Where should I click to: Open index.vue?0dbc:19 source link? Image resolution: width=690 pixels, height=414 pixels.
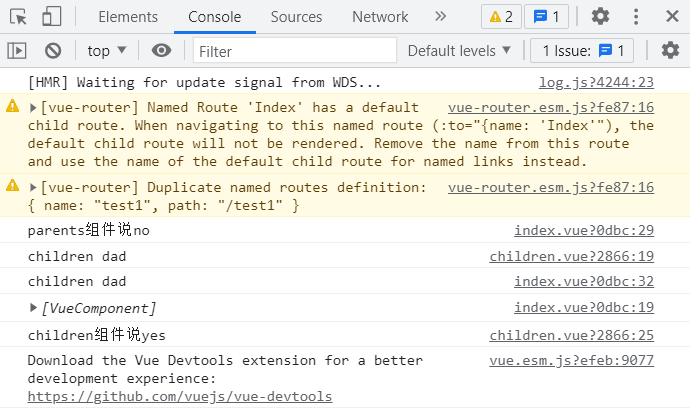coord(584,307)
